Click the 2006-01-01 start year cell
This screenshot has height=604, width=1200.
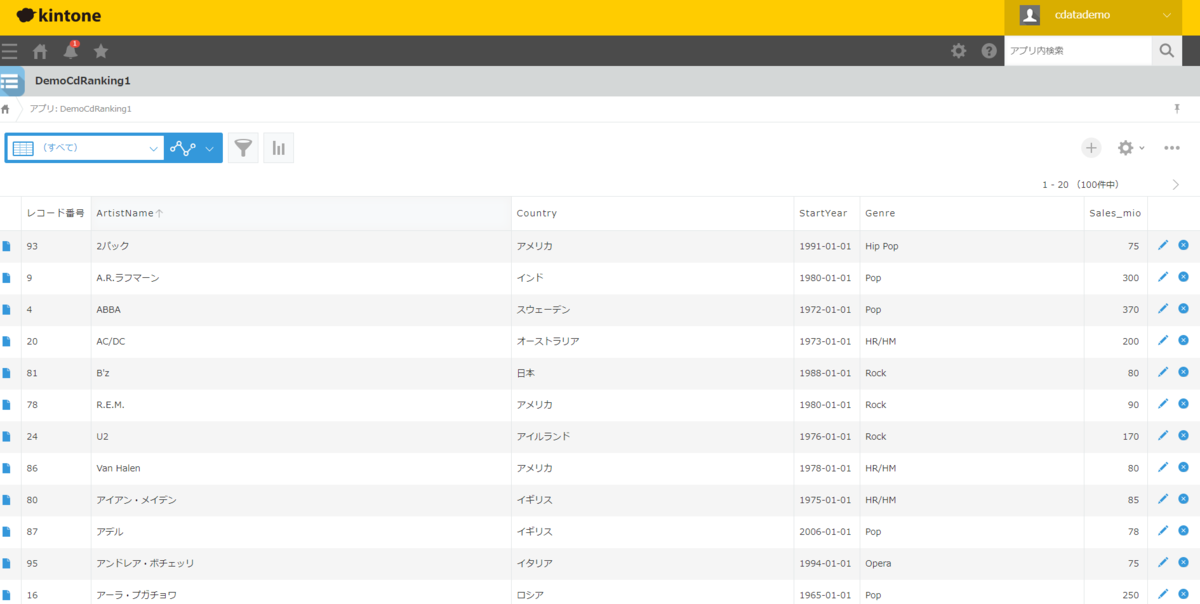pyautogui.click(x=826, y=532)
